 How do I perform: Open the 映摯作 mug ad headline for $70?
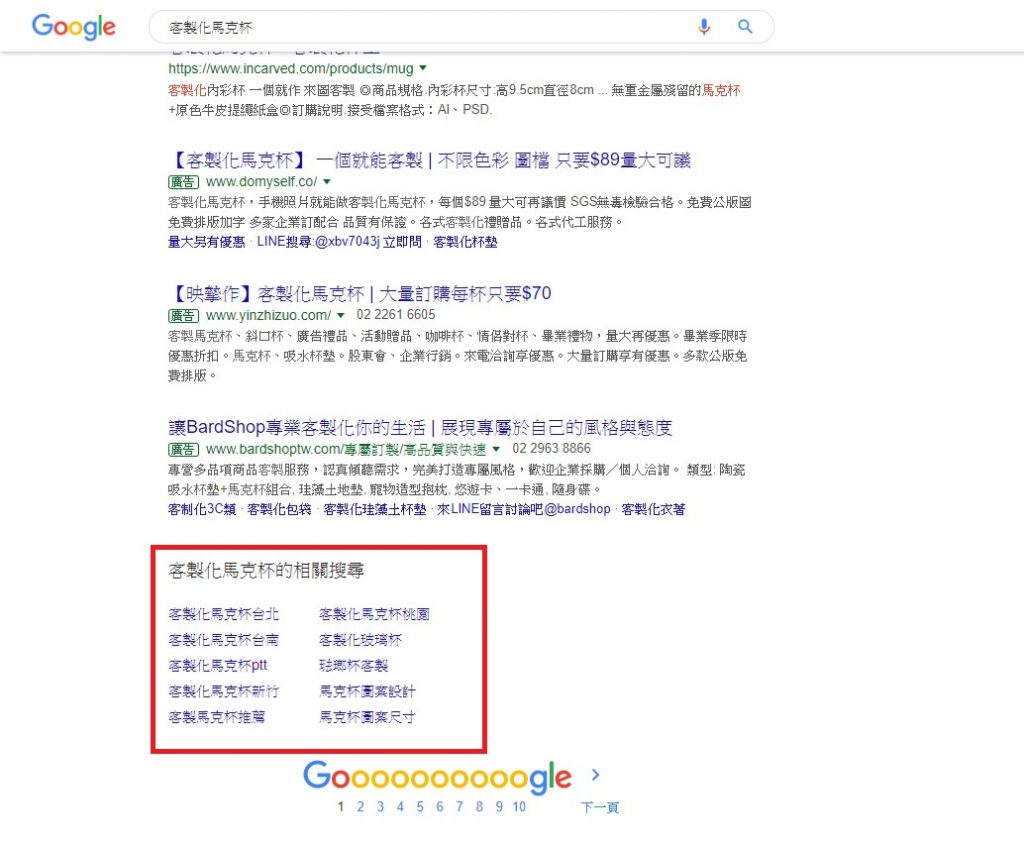pos(360,293)
